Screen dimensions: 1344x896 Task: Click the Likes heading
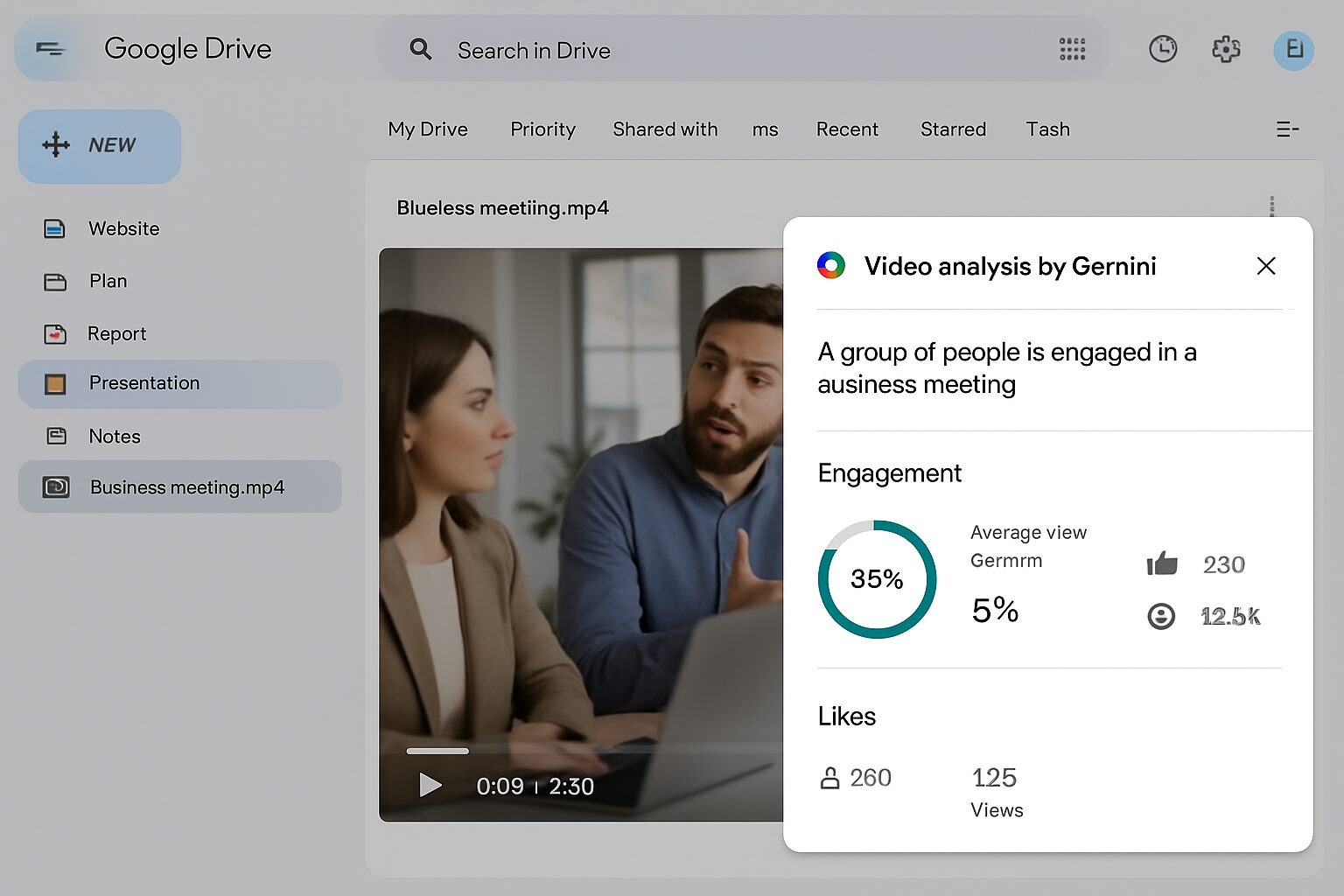click(x=846, y=717)
